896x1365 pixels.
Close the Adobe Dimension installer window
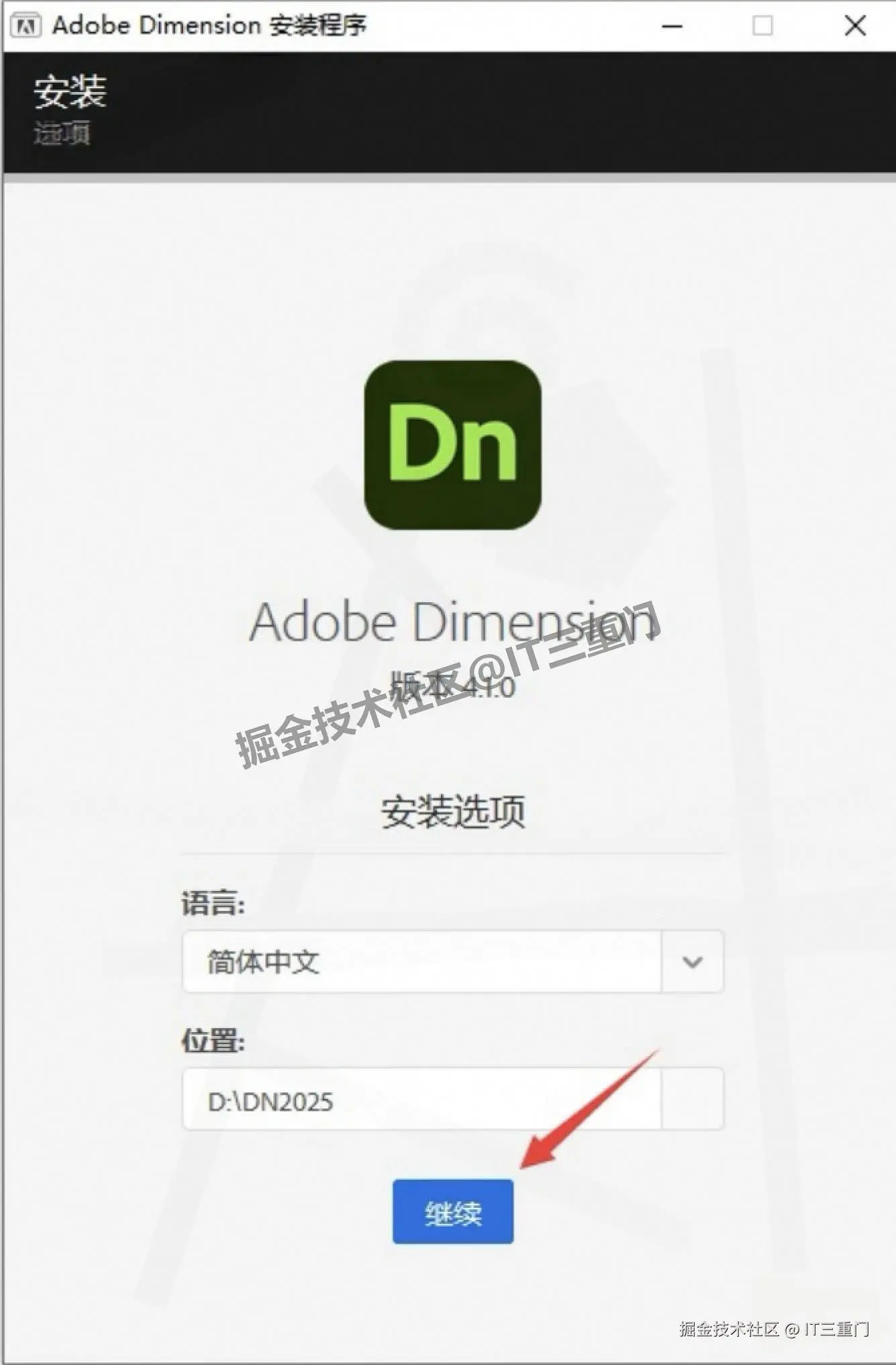855,26
